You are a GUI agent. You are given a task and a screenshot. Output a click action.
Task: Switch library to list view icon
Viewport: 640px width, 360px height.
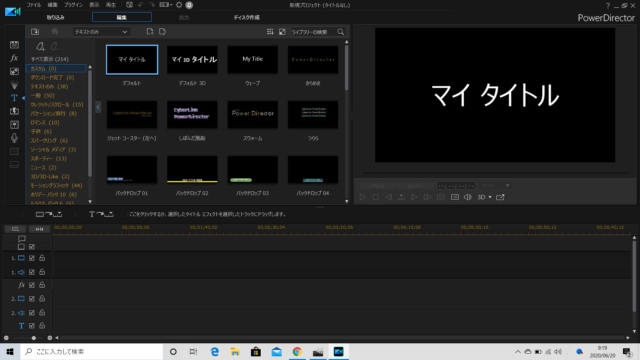point(270,31)
